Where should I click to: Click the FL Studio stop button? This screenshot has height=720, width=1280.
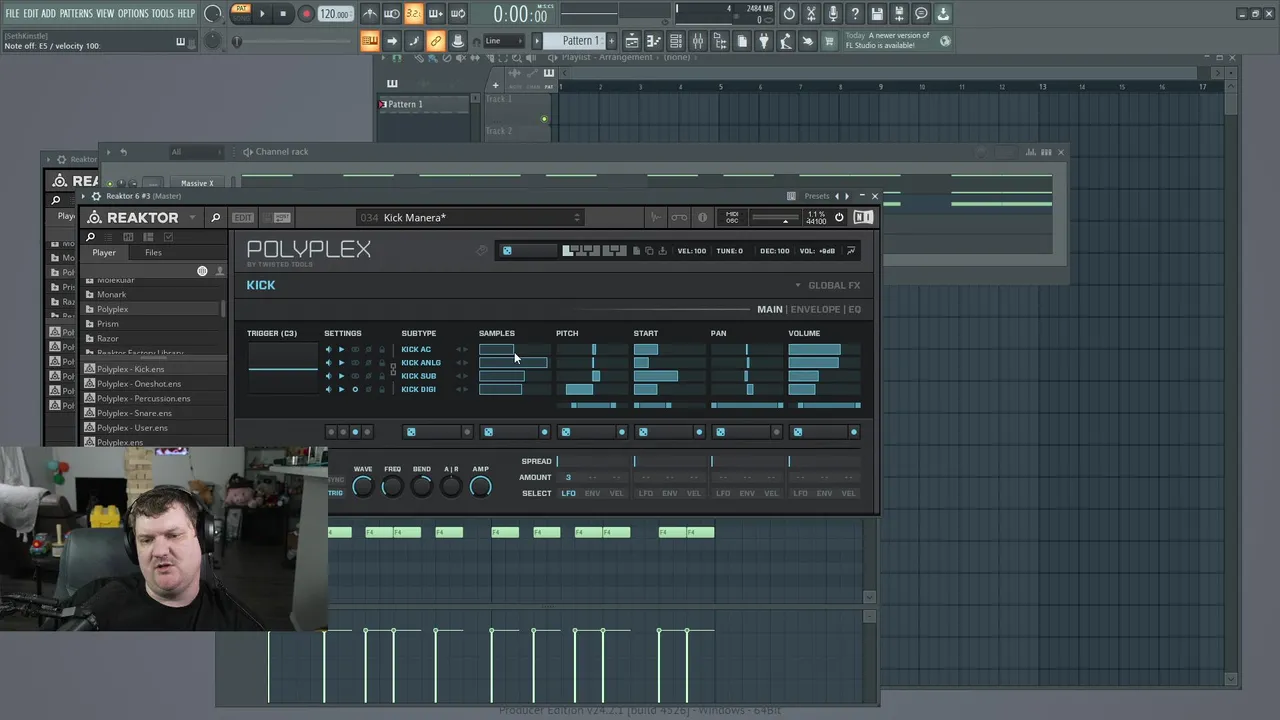click(284, 14)
